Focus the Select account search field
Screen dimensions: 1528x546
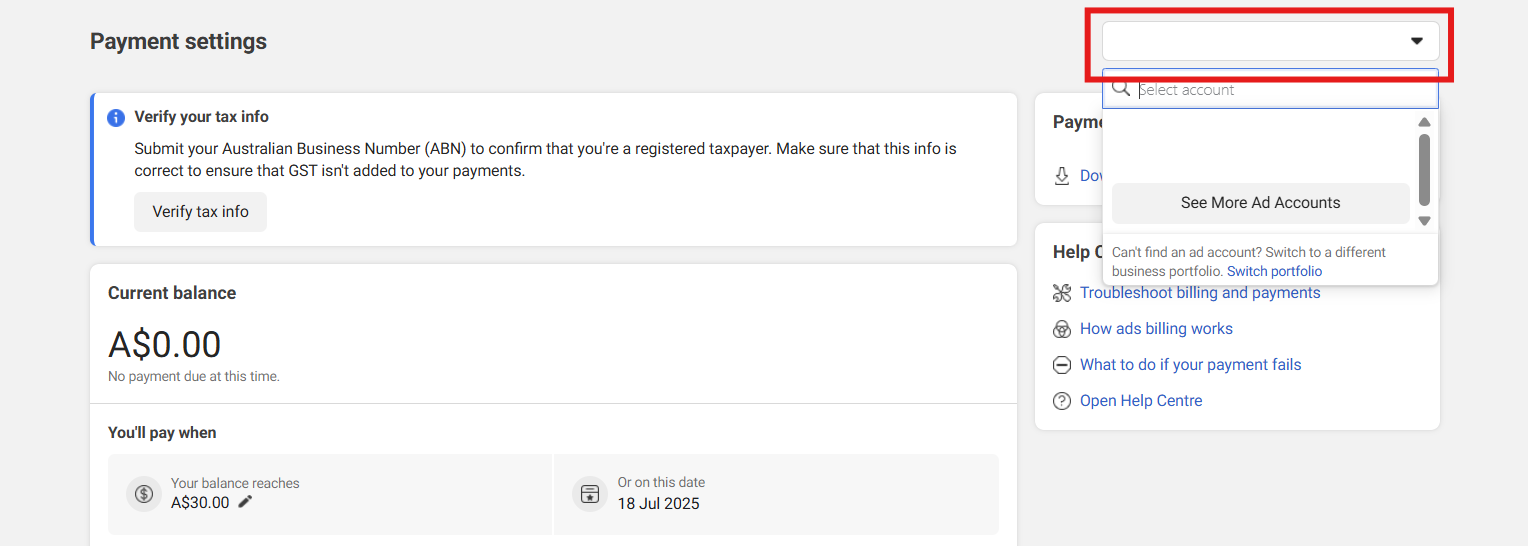click(x=1270, y=89)
